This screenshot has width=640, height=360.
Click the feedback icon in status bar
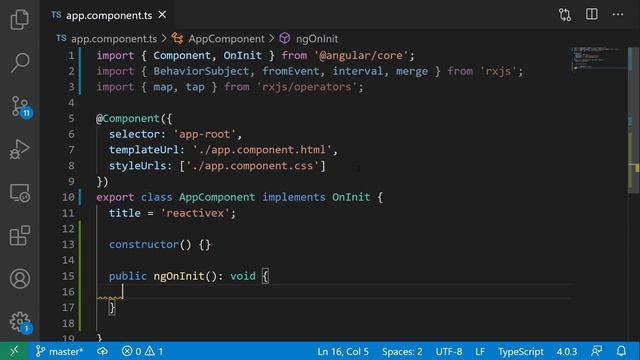(x=596, y=351)
